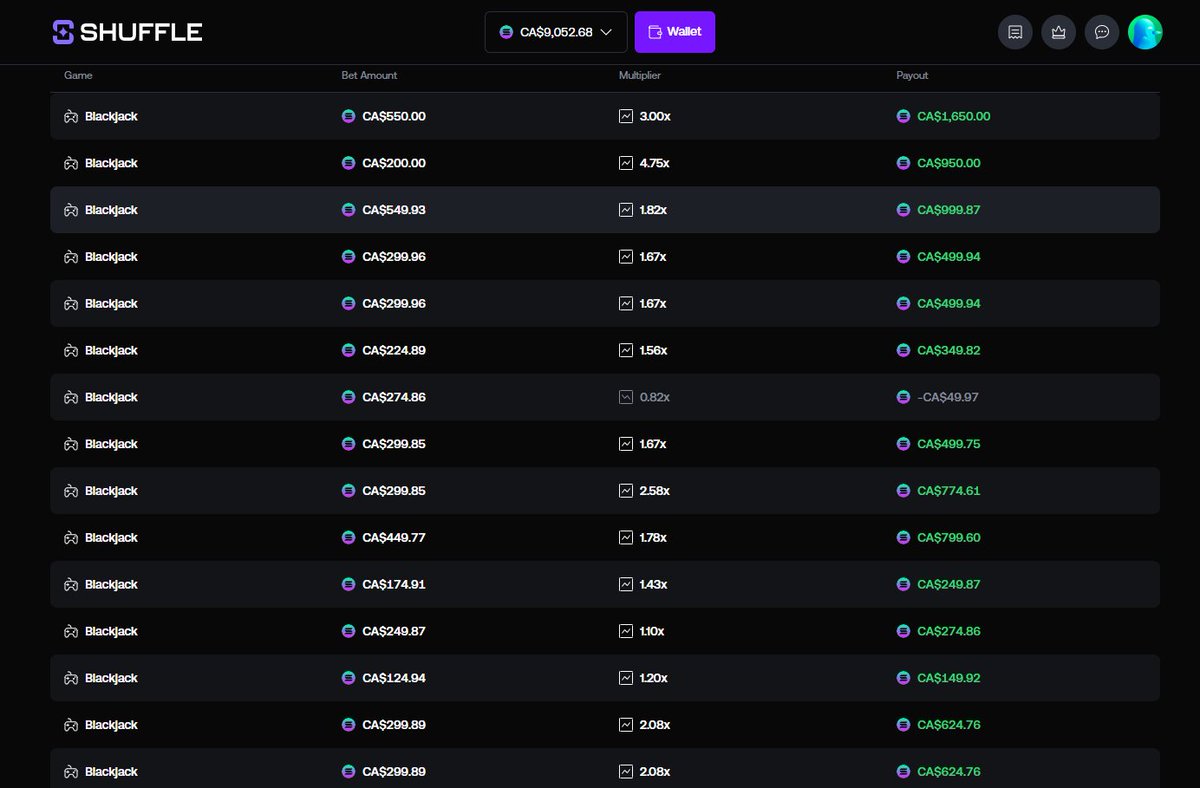Click the coin icon beside the CA$9,052.68 balance
This screenshot has height=788, width=1200.
(506, 32)
